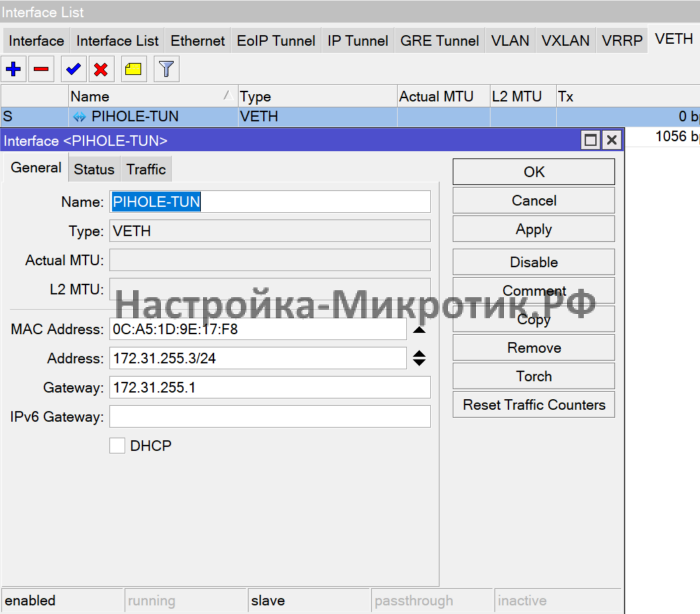Click the Cancel button
The height and width of the screenshot is (614, 700).
pyautogui.click(x=533, y=200)
